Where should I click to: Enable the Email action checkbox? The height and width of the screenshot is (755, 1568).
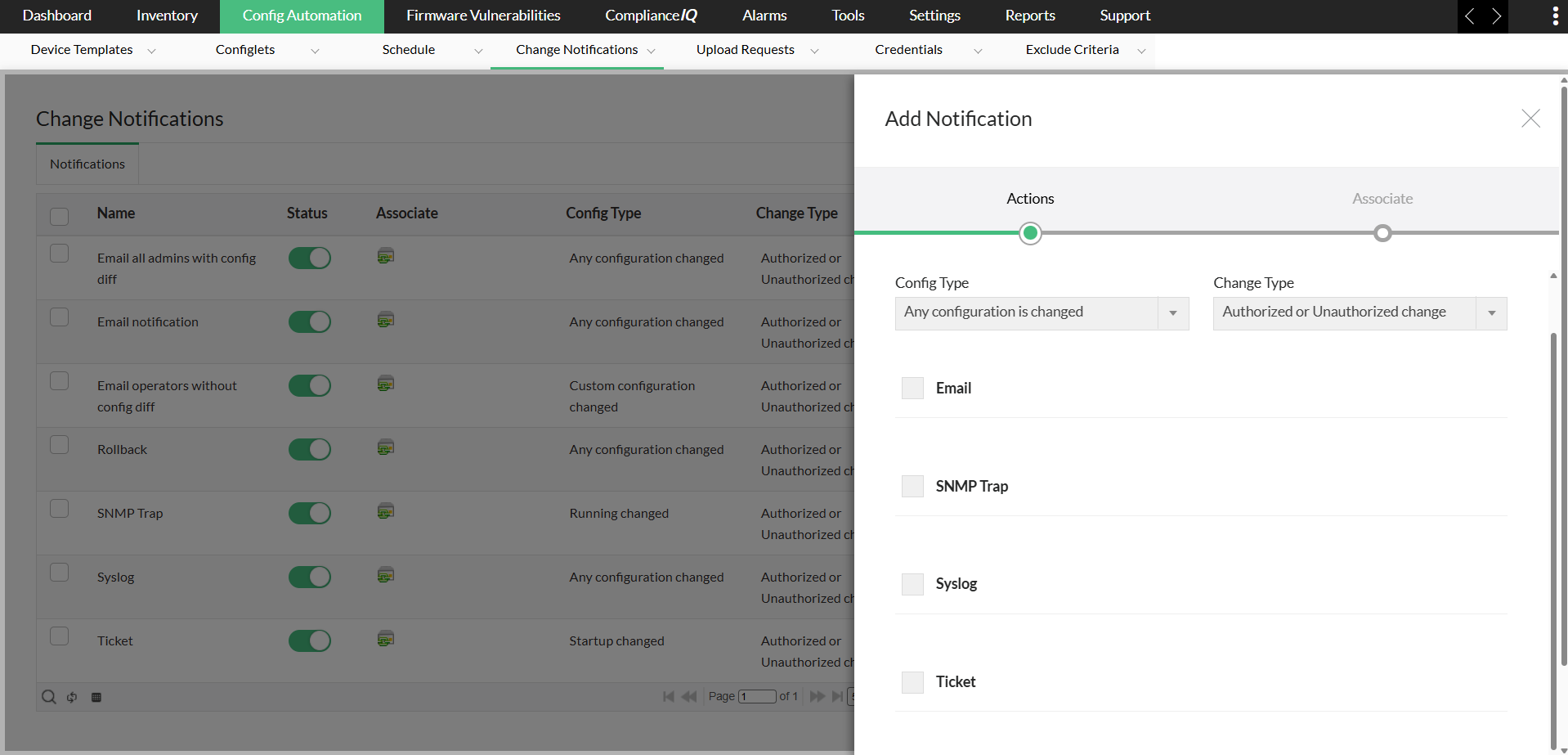pos(912,388)
